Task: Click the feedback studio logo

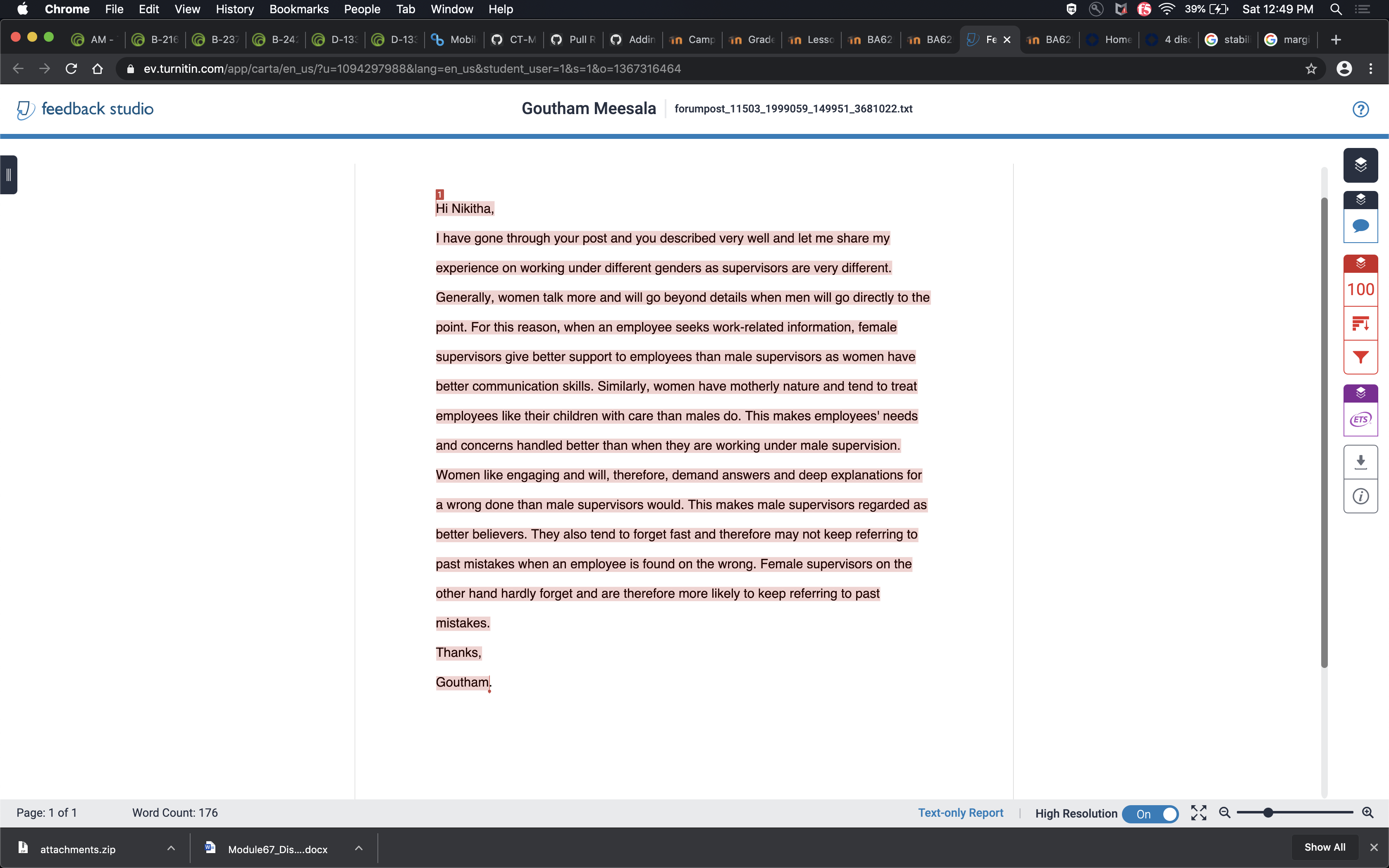Action: click(85, 109)
